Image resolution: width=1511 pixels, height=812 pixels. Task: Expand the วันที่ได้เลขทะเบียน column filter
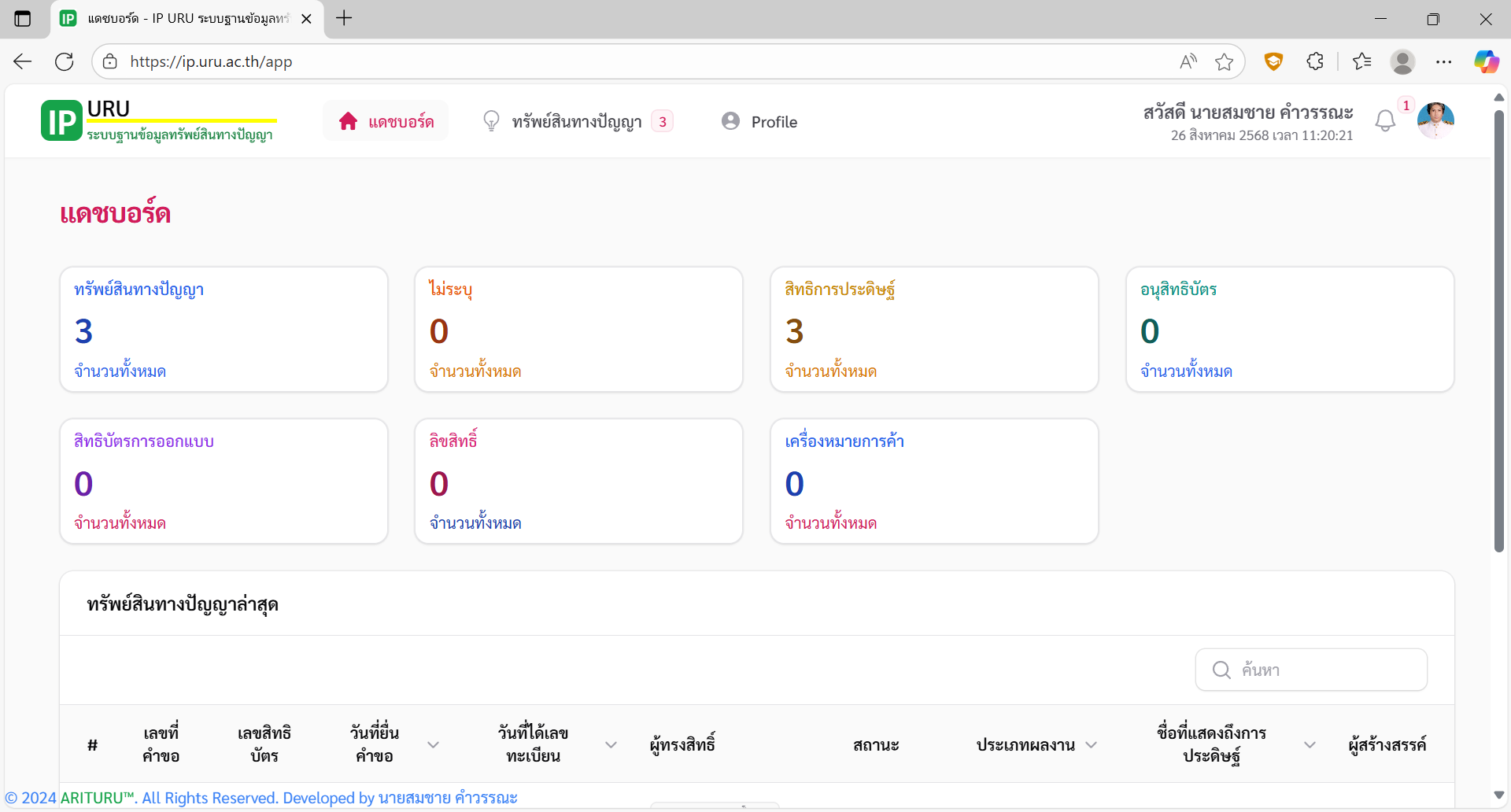[x=611, y=744]
